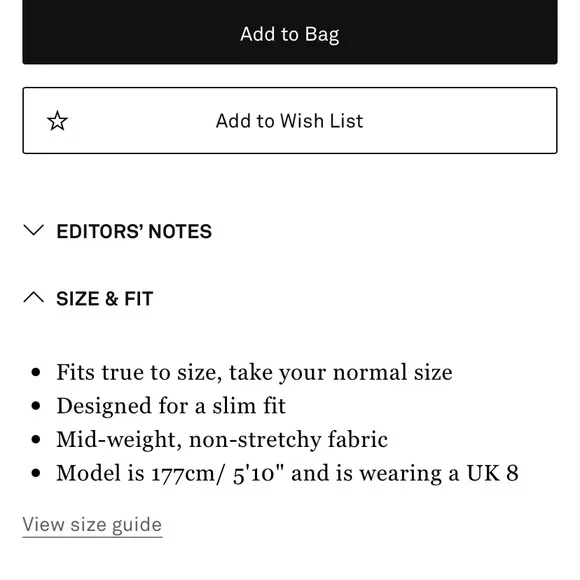Click the bullet before 'Designed for a slim fit'
Viewport: 580px width, 580px height.
click(x=36, y=406)
